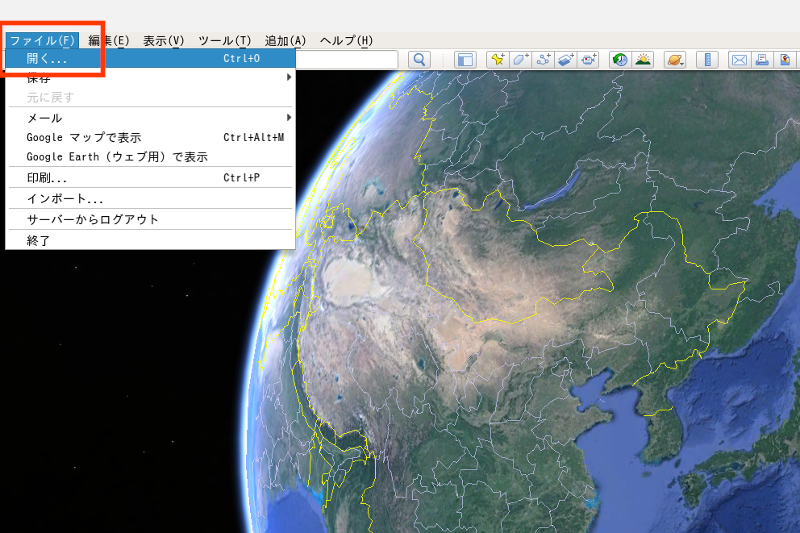Select the add polygon tool
This screenshot has height=533, width=800.
pos(520,60)
